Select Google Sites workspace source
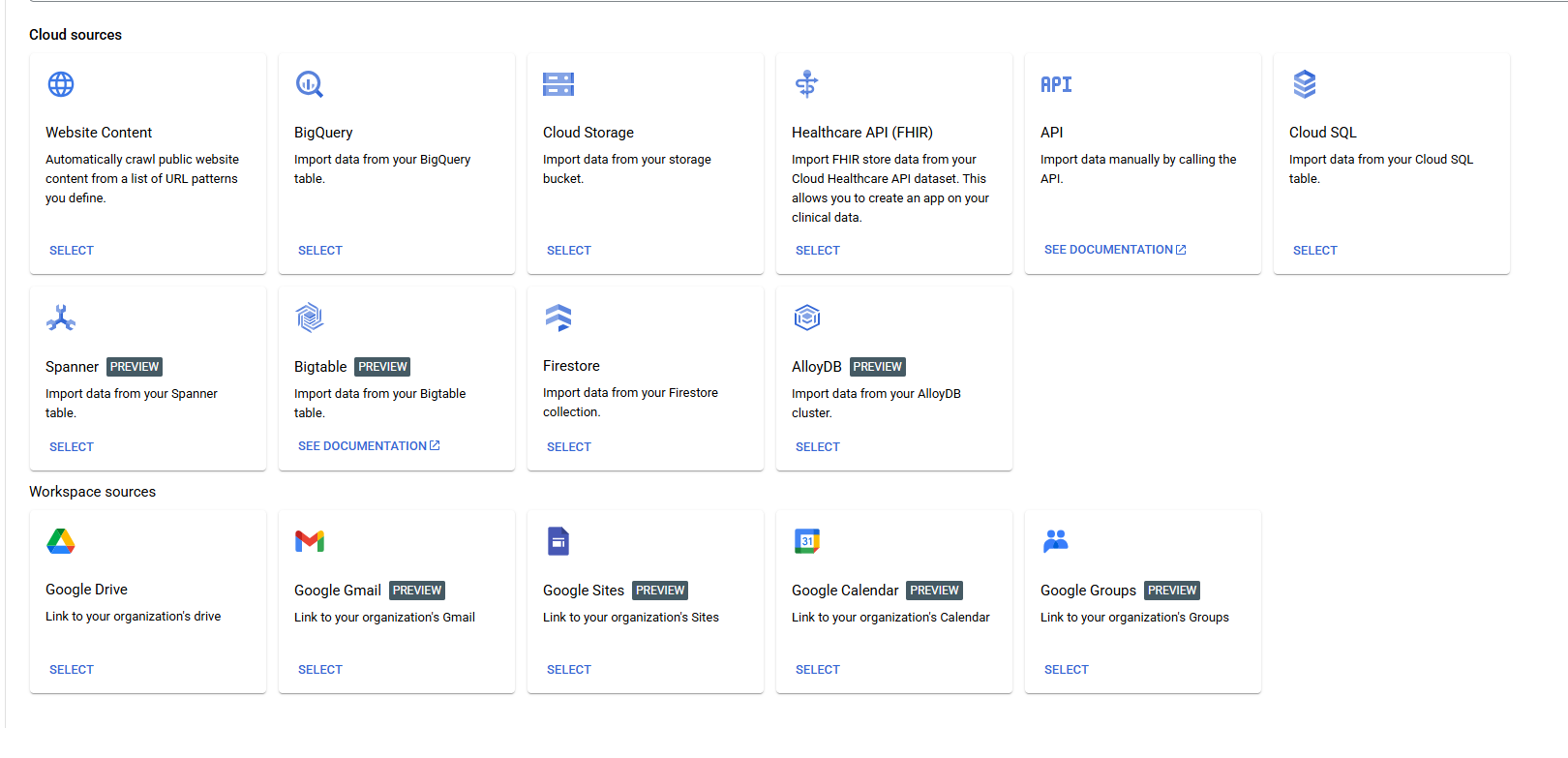This screenshot has height=758, width=1568. click(x=569, y=670)
